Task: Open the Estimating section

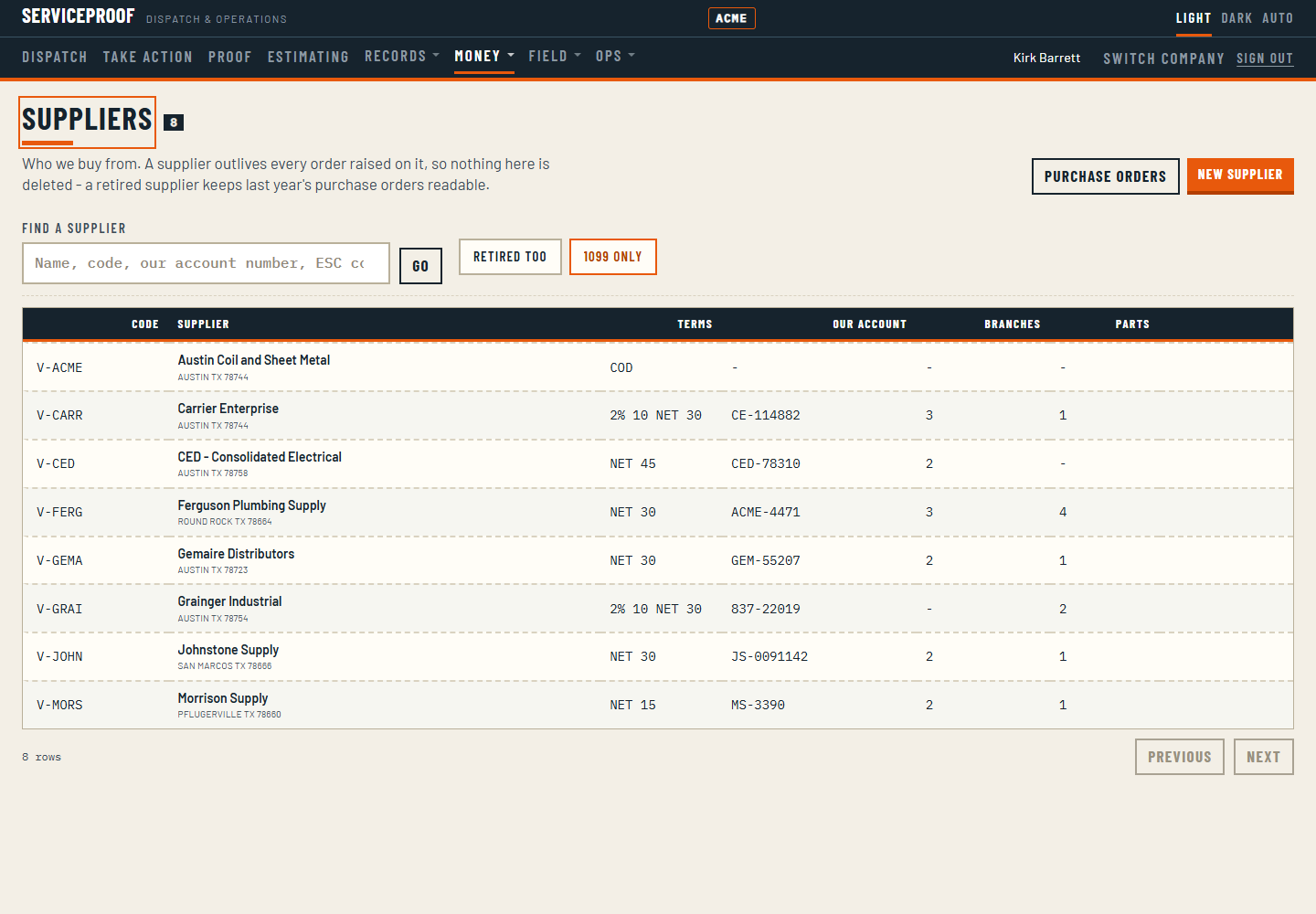Action: tap(308, 57)
